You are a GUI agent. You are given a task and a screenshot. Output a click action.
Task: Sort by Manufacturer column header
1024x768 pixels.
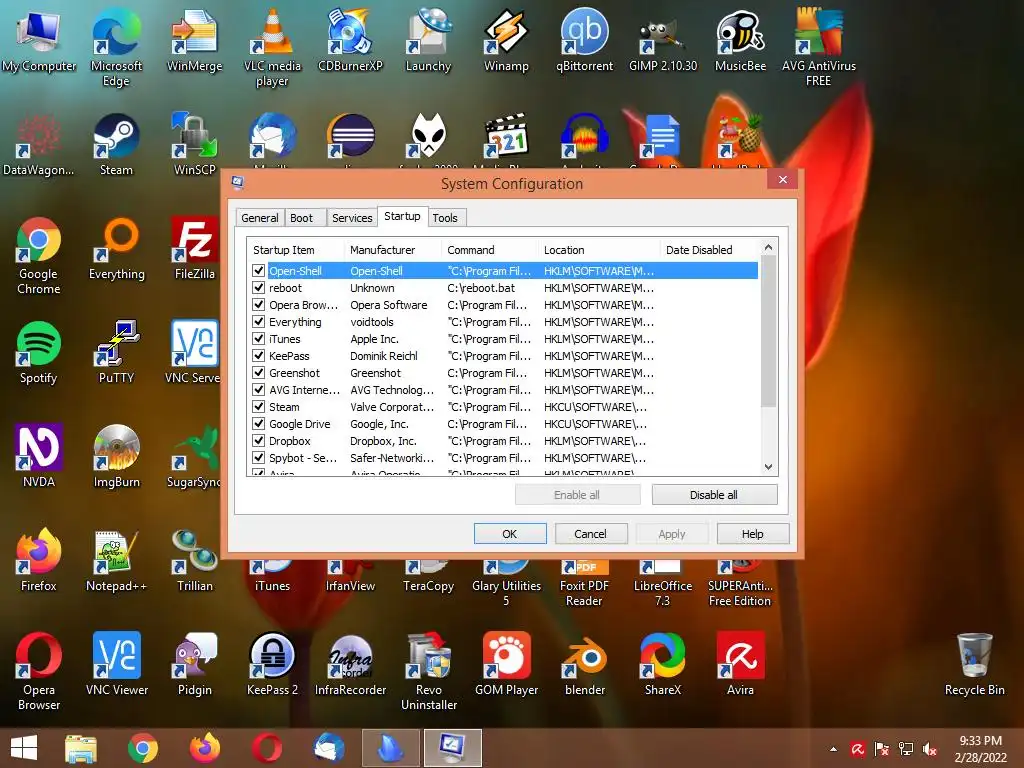392,249
